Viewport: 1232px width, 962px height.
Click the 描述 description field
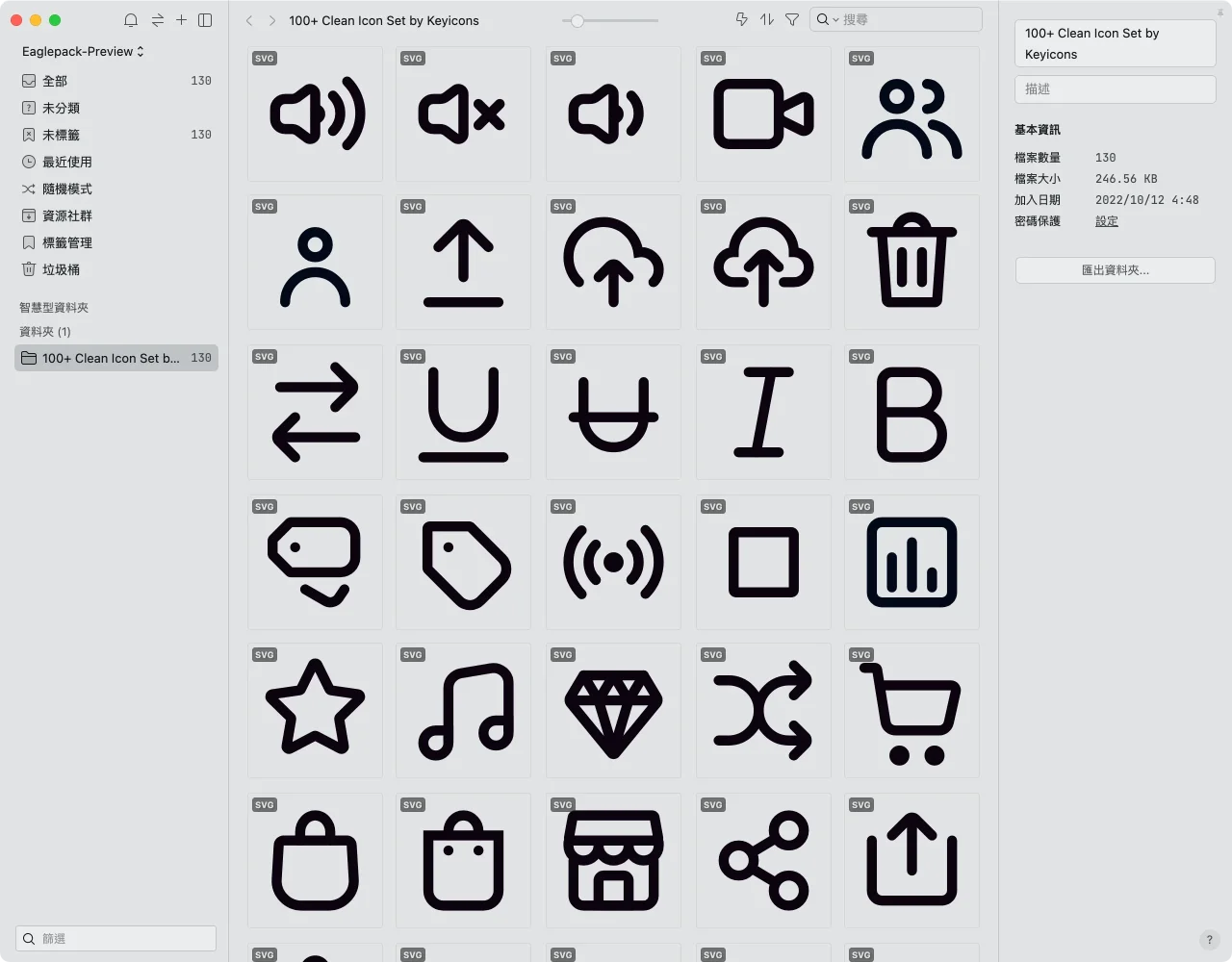click(x=1115, y=89)
